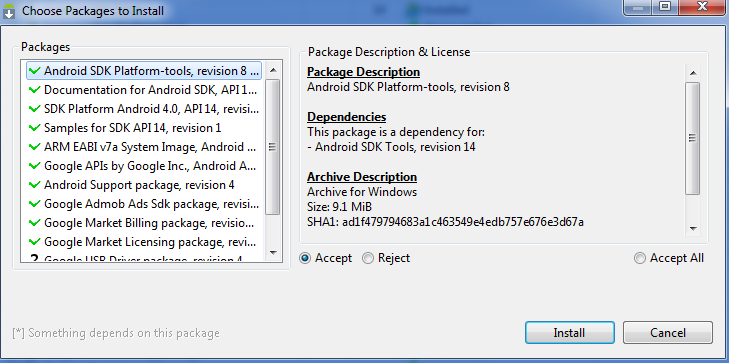Click the Install button
Viewport: 729px width, 363px height.
tap(570, 333)
